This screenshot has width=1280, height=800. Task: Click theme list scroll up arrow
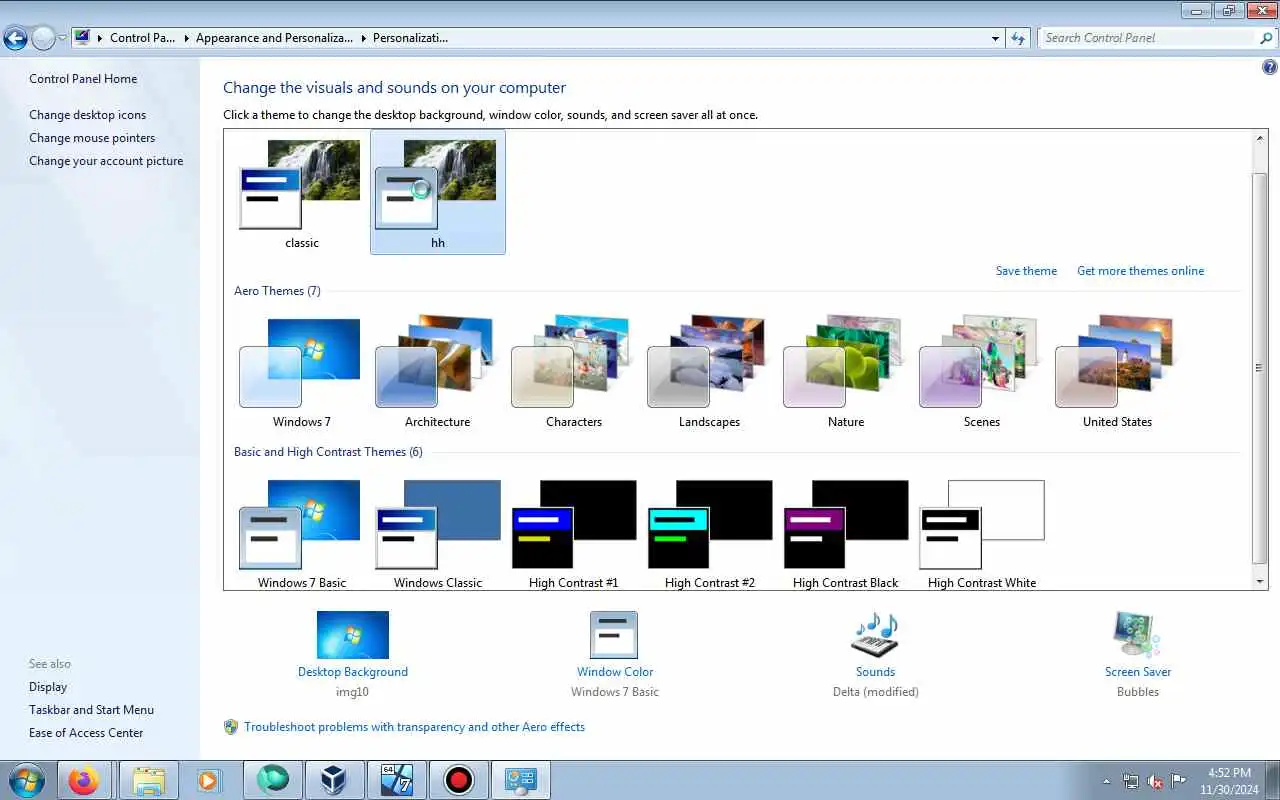pyautogui.click(x=1260, y=140)
